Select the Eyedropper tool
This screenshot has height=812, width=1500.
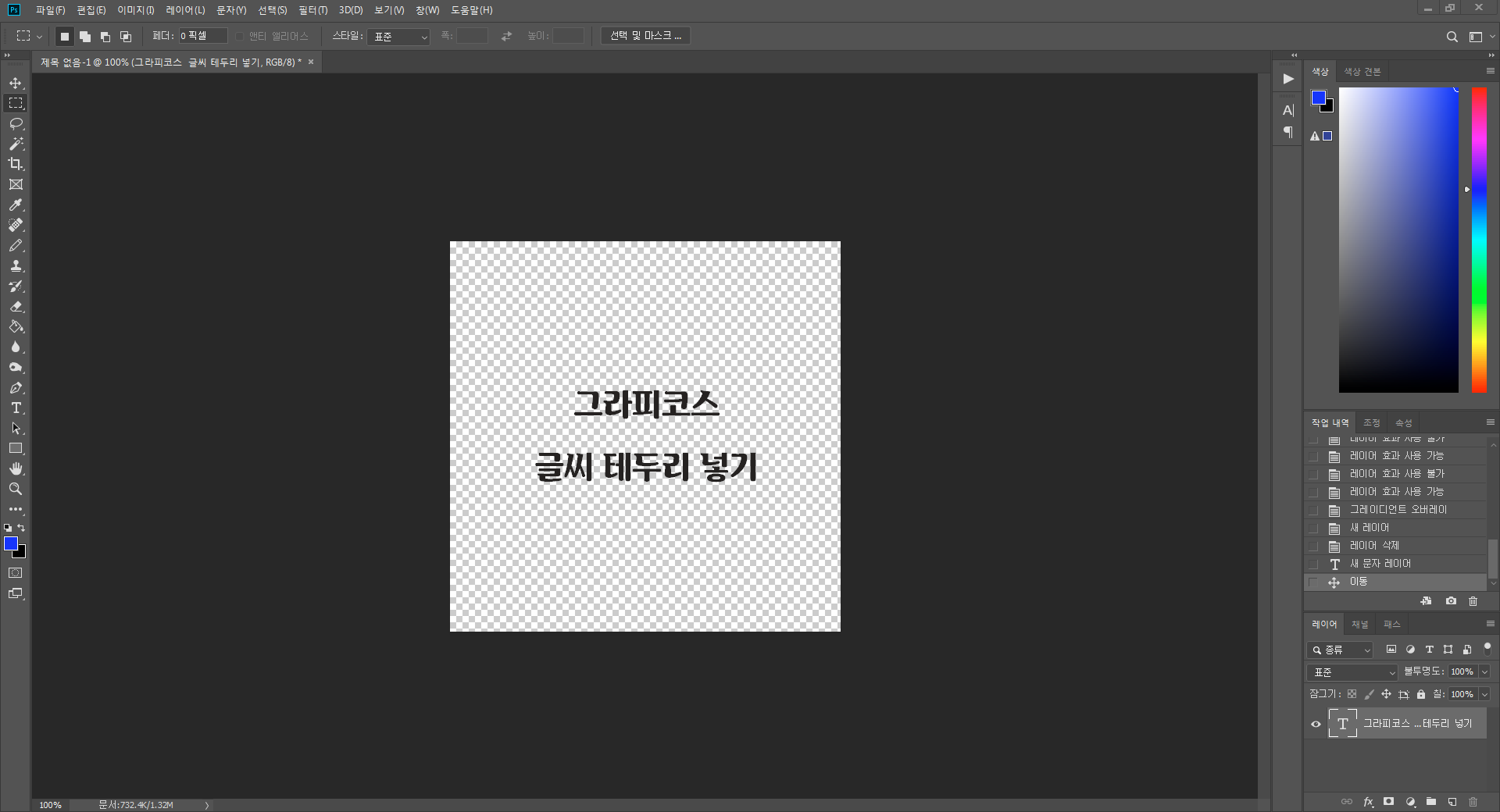point(16,205)
